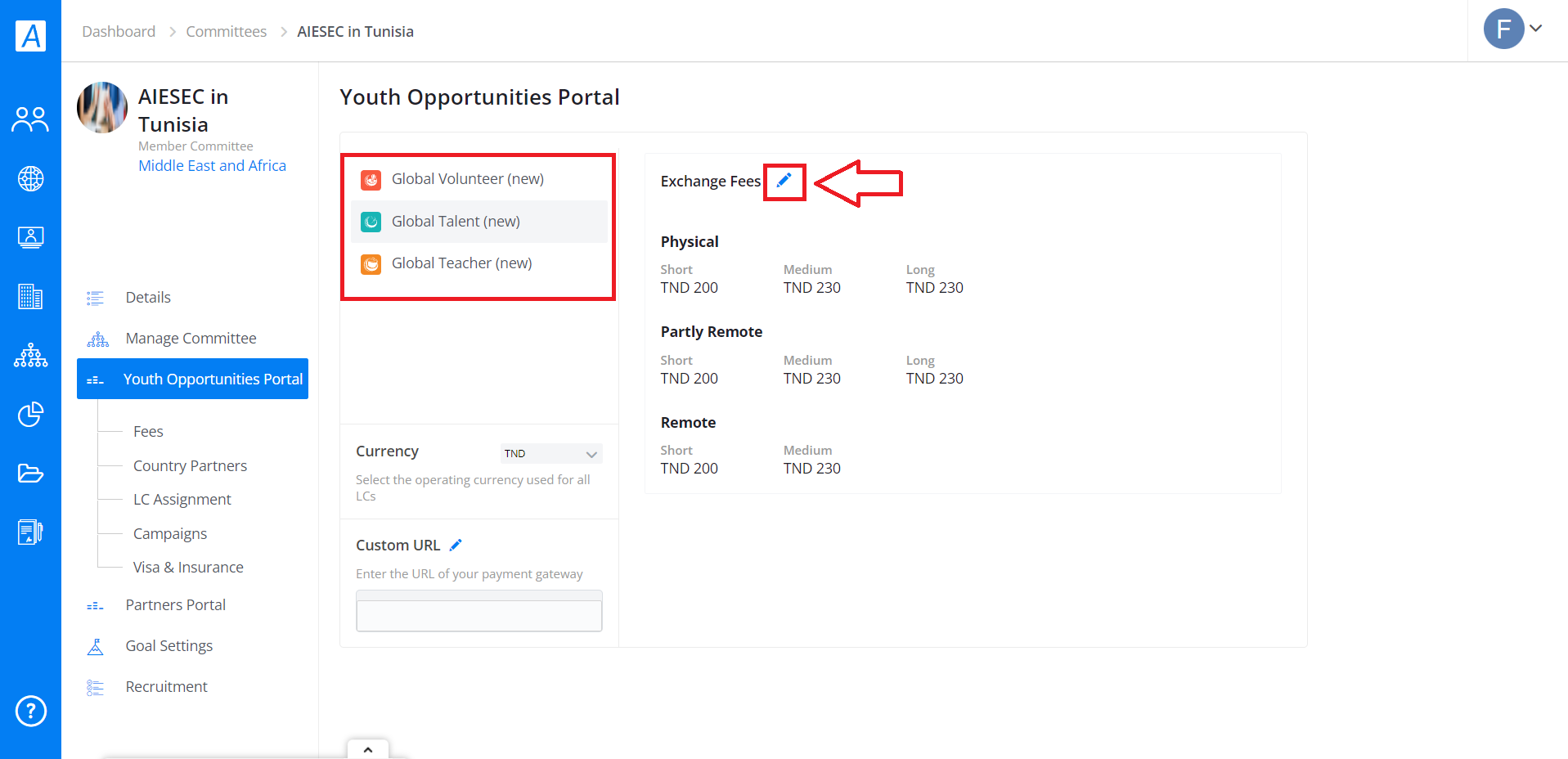
Task: Click the AIESEC logo icon
Action: click(x=30, y=36)
